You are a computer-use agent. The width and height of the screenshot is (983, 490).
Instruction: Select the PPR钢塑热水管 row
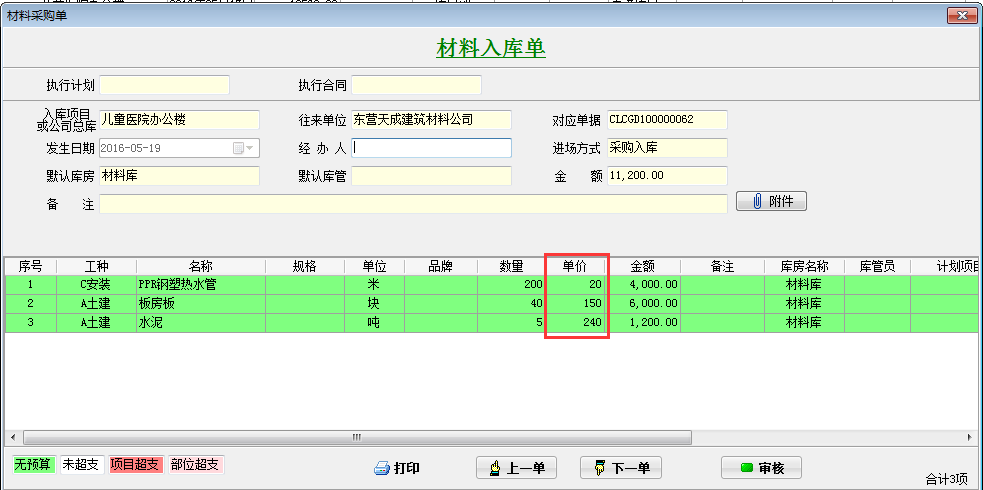[x=200, y=284]
